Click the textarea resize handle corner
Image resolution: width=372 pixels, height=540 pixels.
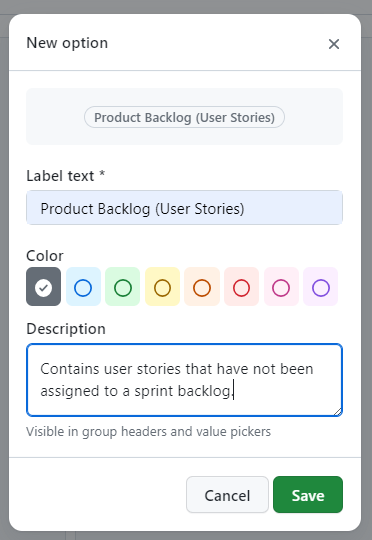pyautogui.click(x=338, y=412)
